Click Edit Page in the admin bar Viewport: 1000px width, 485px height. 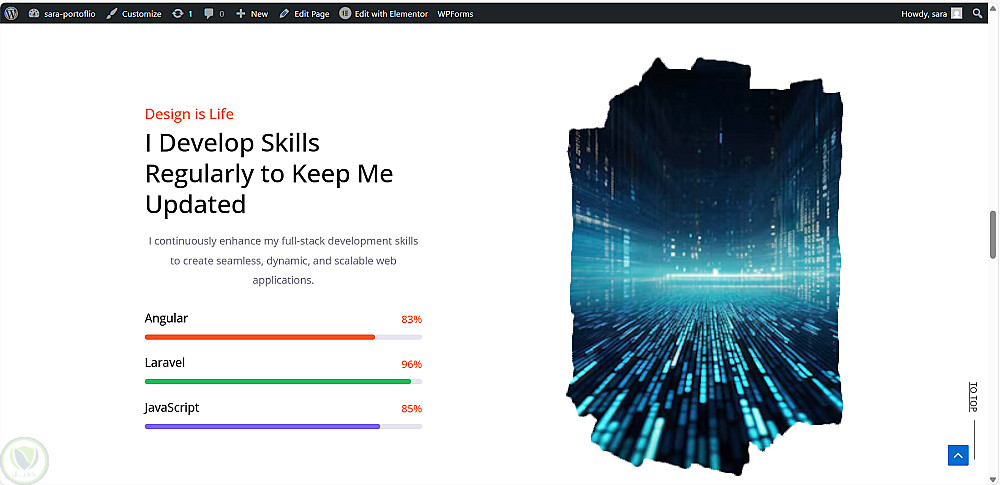(x=304, y=13)
